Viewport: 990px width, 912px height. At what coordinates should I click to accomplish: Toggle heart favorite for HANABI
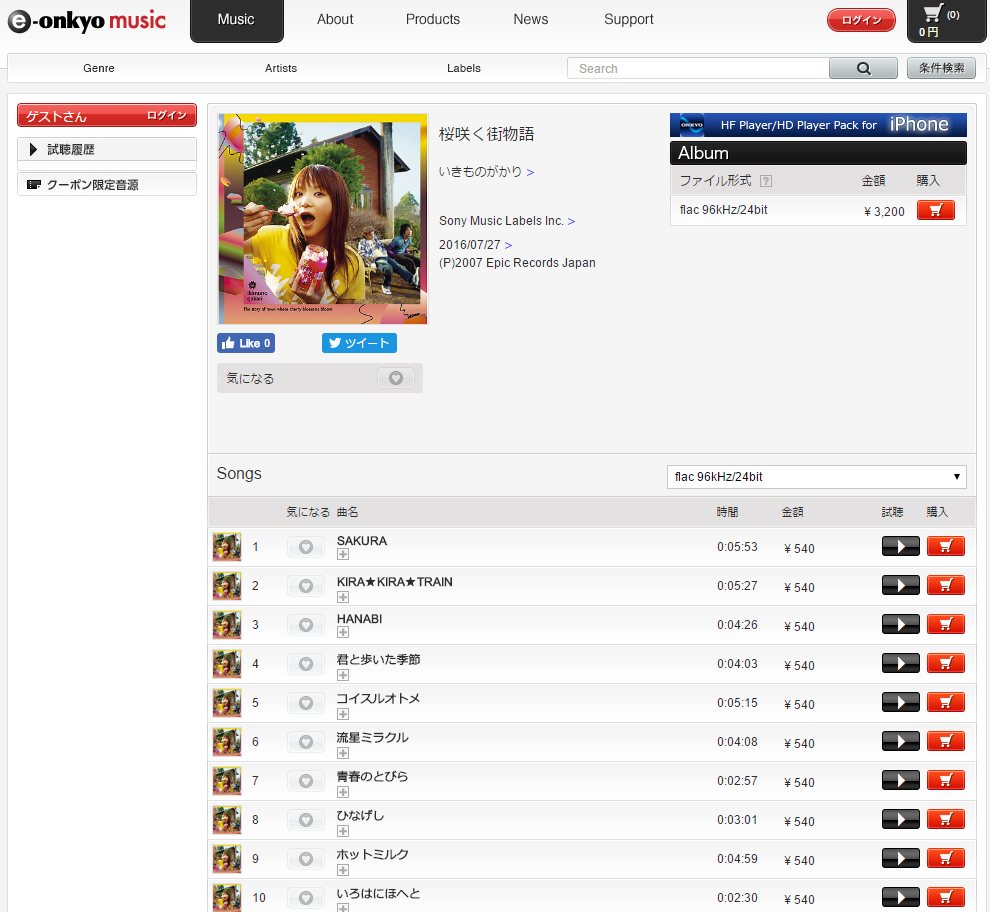(x=306, y=625)
